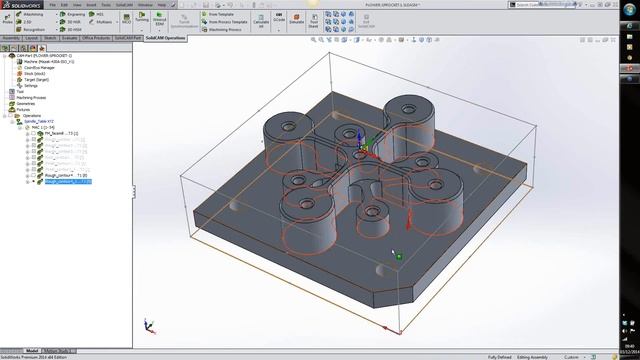640x360 pixels.
Task: Toggle the highlighted Rough_contour operation checkbox
Action: 33,181
